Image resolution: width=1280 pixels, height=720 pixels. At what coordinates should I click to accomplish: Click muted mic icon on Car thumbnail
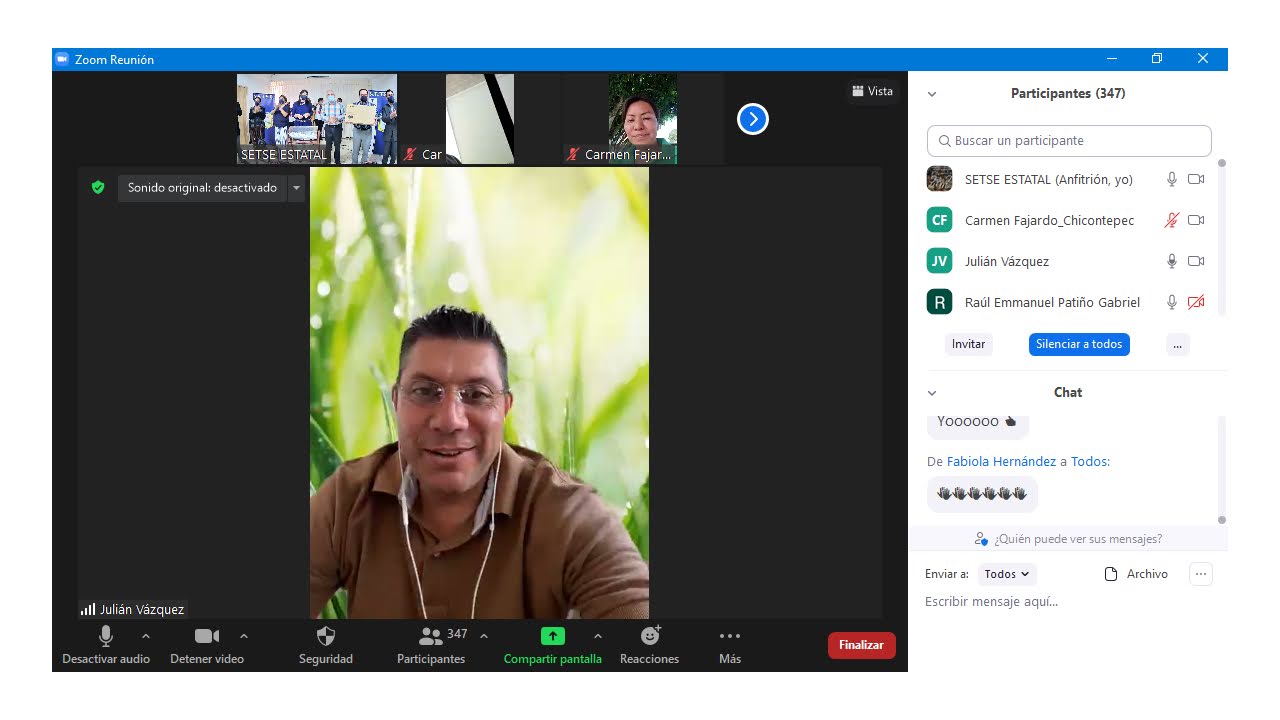coord(410,155)
